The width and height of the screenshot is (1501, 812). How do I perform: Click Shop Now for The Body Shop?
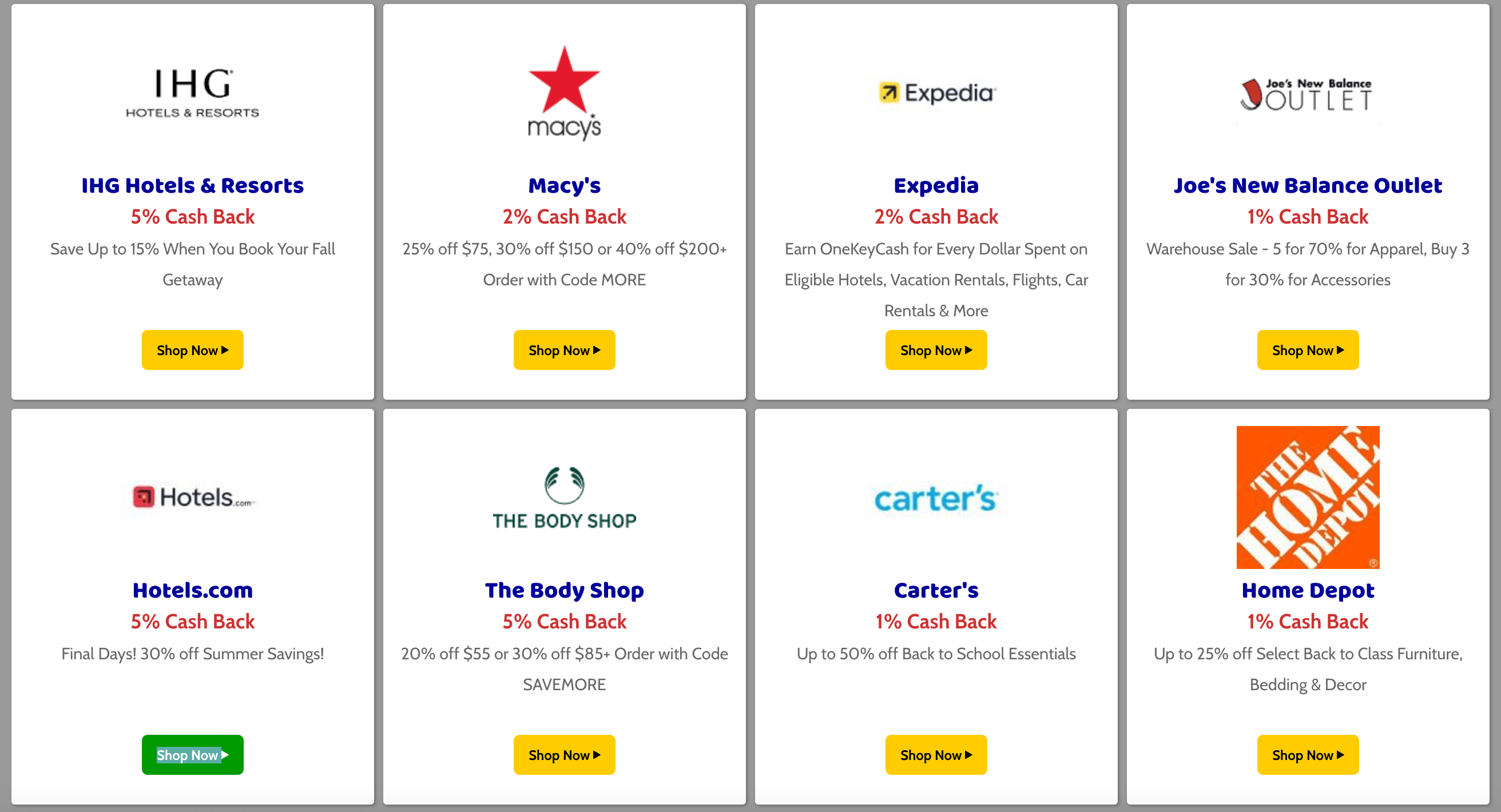(564, 754)
